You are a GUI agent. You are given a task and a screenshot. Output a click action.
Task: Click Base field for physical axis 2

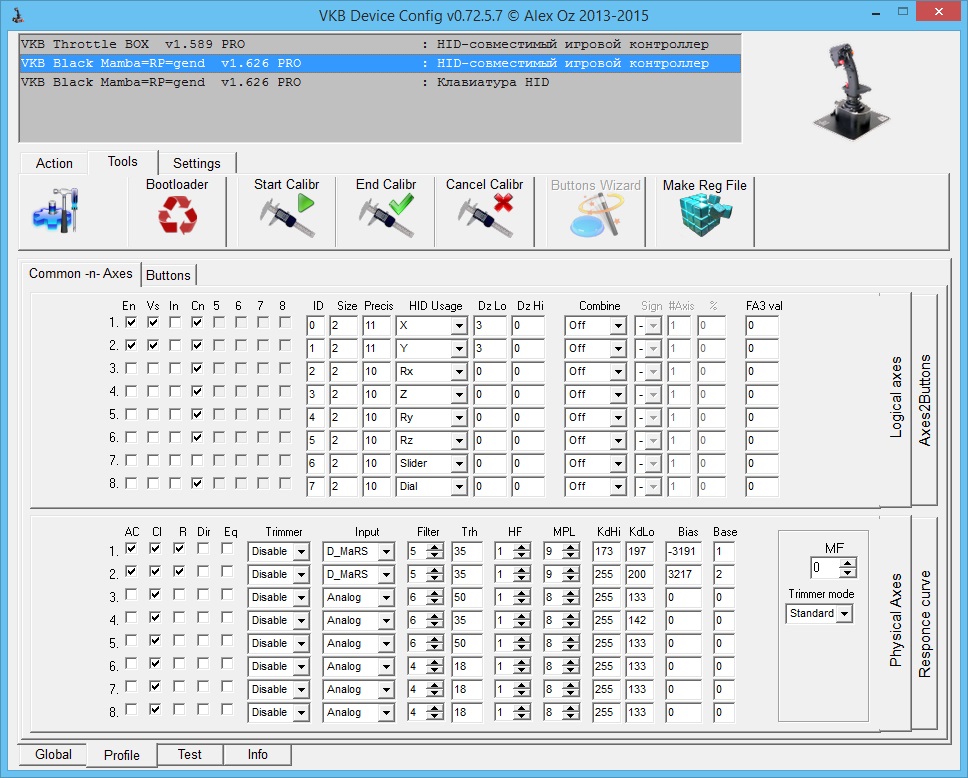[724, 574]
